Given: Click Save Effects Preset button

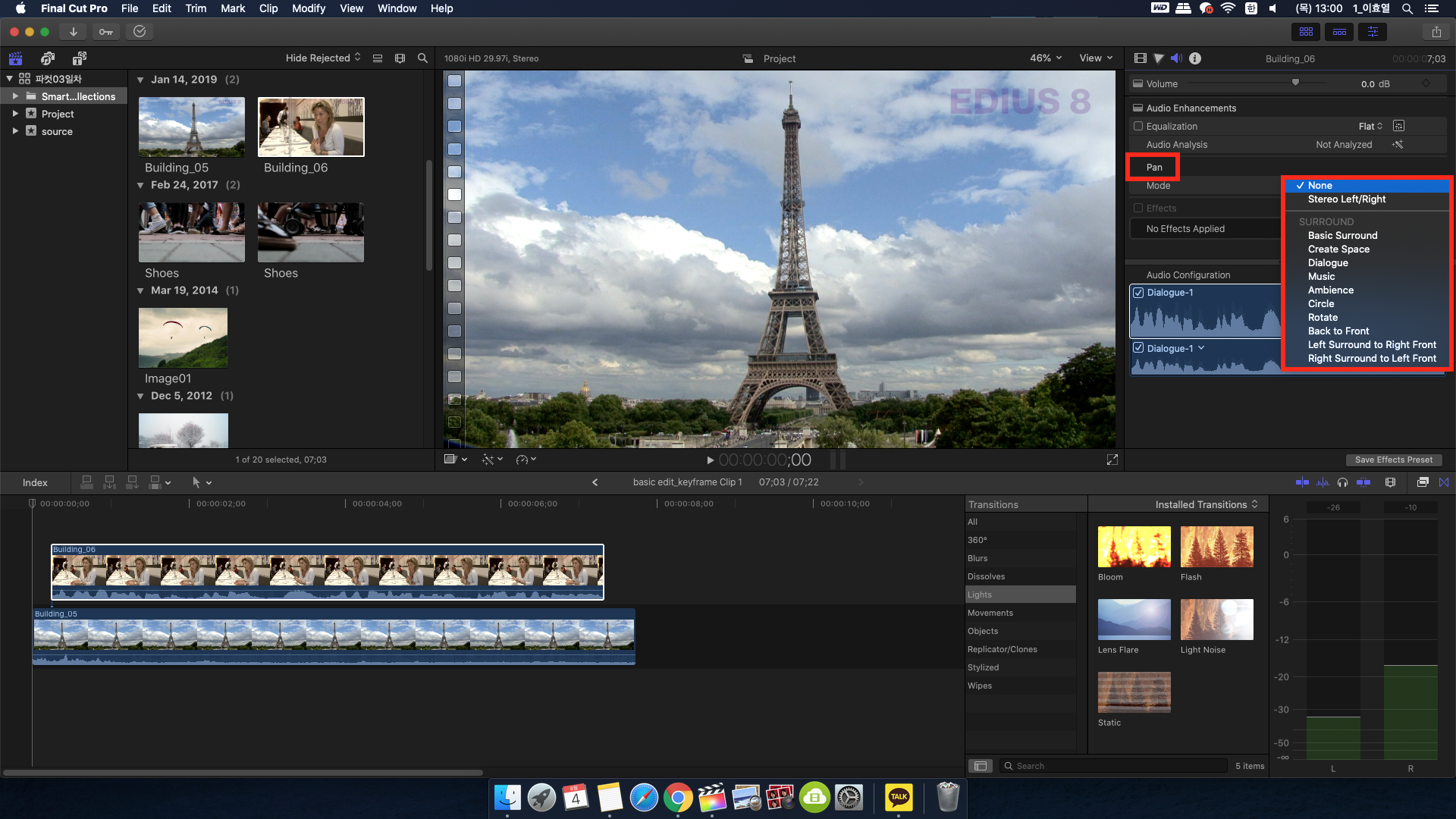Looking at the screenshot, I should pyautogui.click(x=1393, y=460).
